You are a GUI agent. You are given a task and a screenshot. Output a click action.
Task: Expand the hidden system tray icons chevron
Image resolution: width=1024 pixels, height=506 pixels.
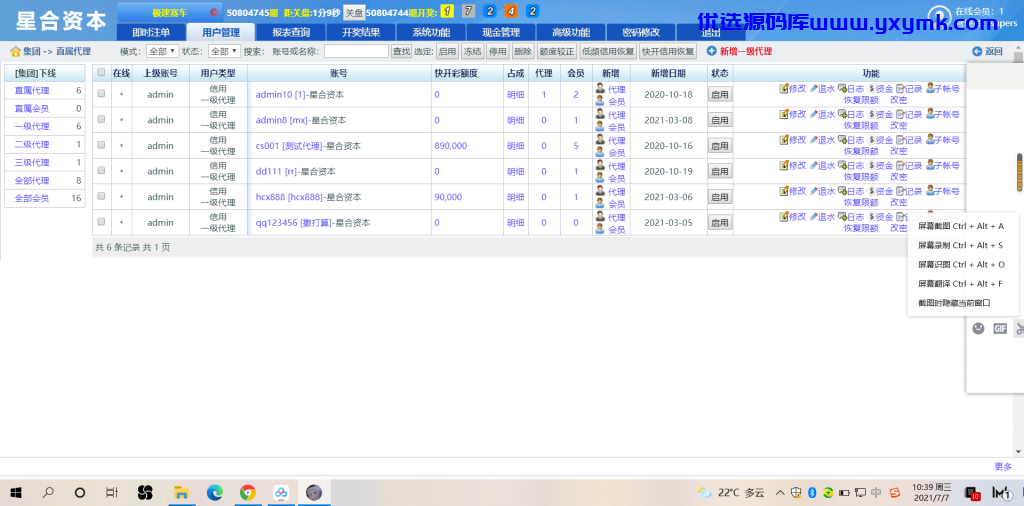pyautogui.click(x=780, y=492)
